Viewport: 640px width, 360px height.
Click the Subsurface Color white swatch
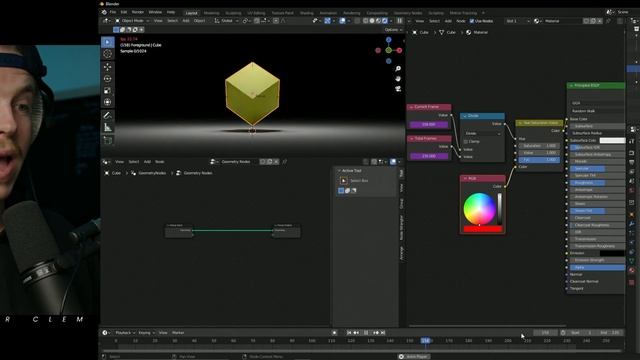[612, 140]
